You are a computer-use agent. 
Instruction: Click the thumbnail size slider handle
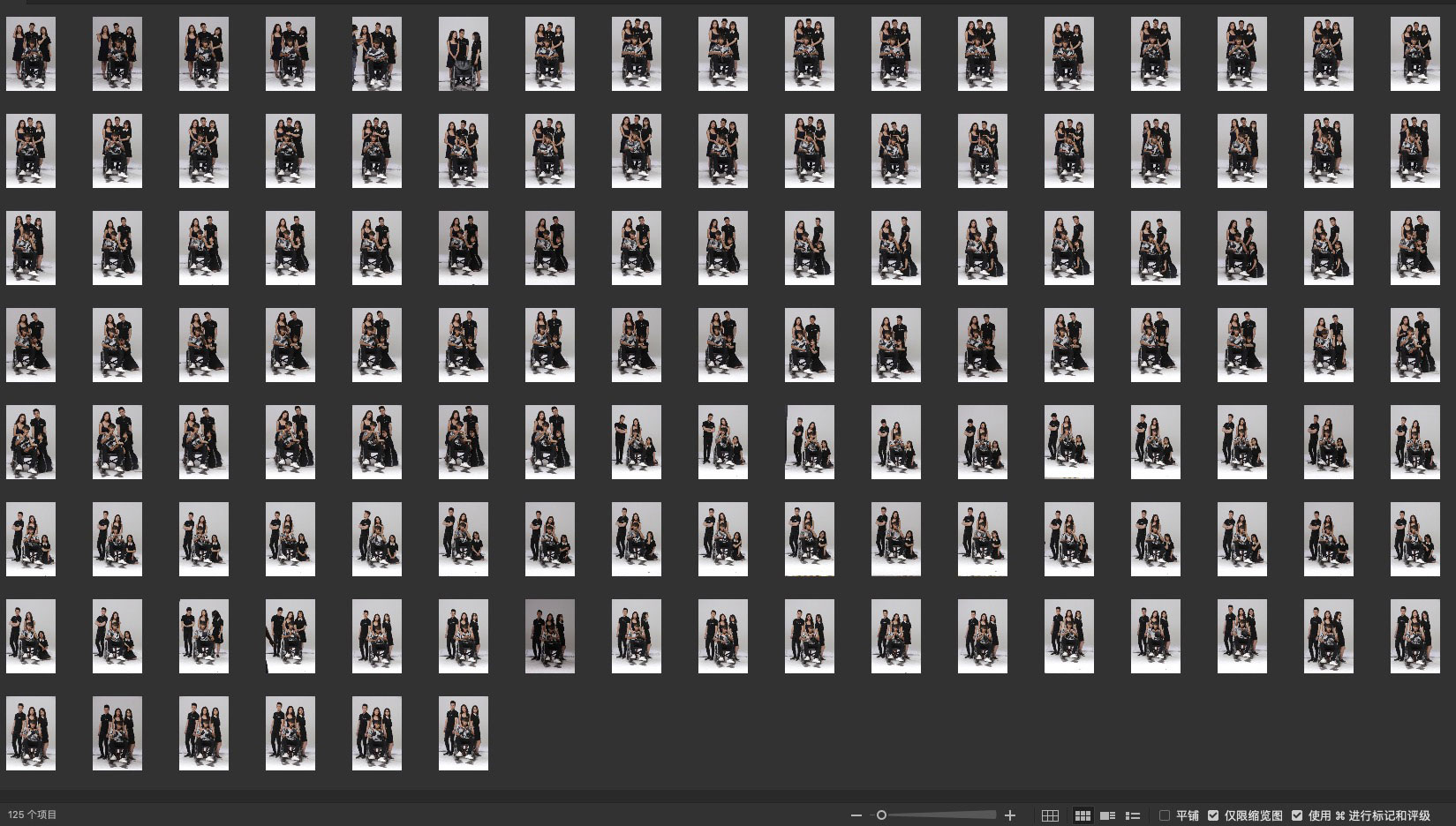(881, 815)
